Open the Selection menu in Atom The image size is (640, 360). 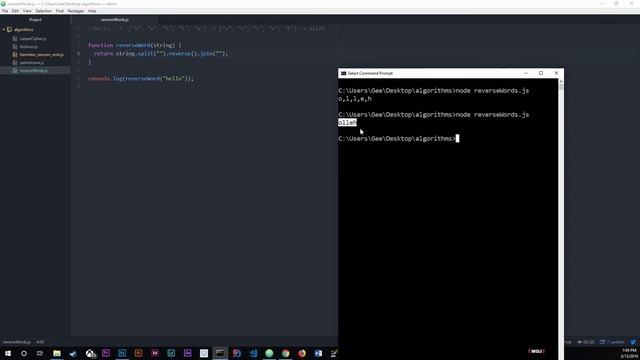[43, 11]
